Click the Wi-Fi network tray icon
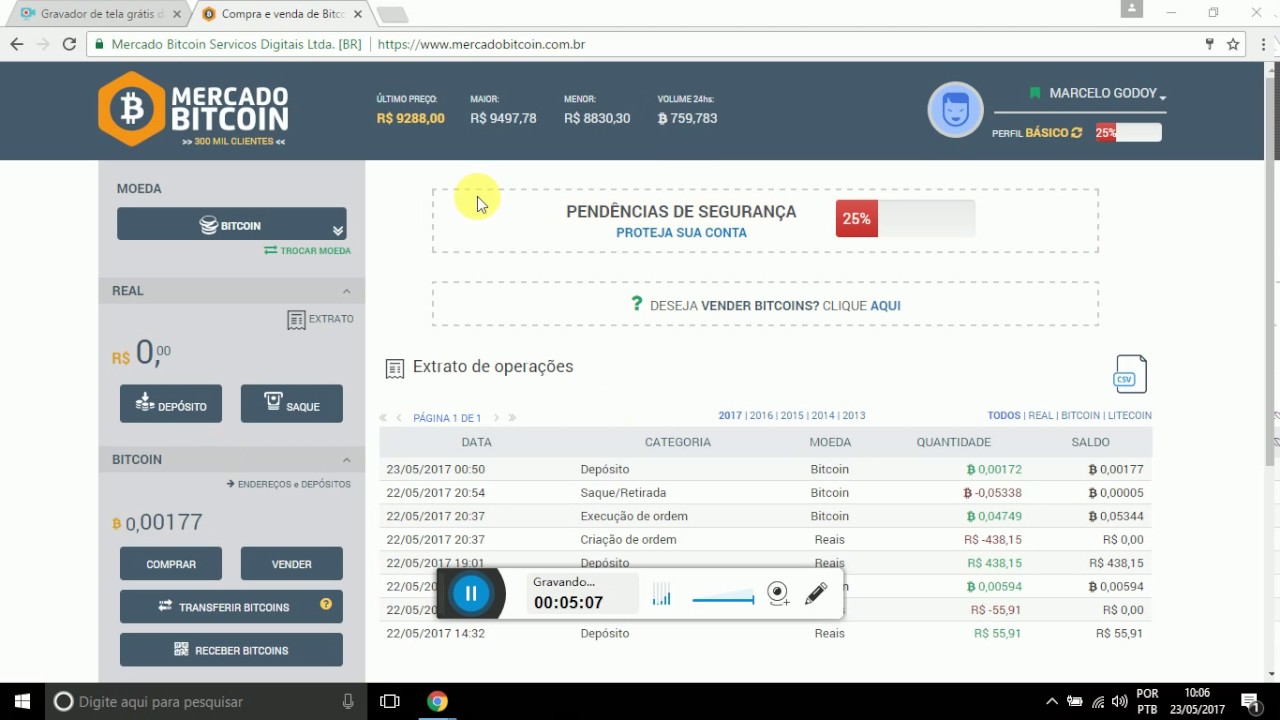Image resolution: width=1280 pixels, height=720 pixels. (x=1098, y=701)
